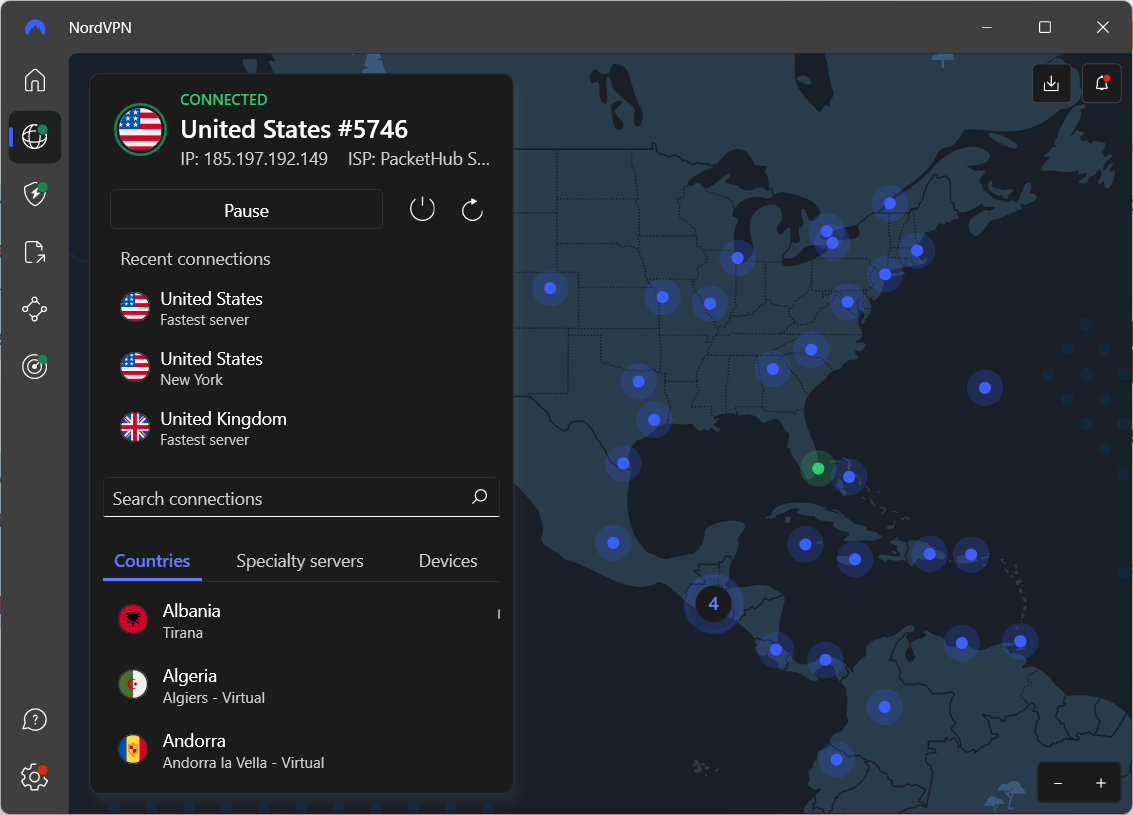Click 'United States #5746' server name
Viewport: 1133px width, 815px height.
(x=294, y=129)
